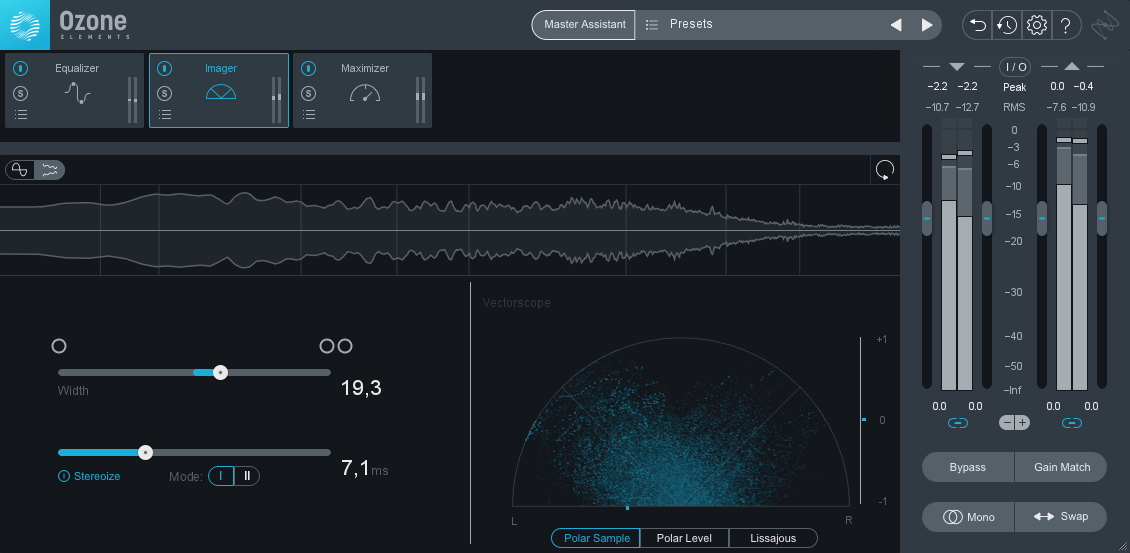Viewport: 1130px width, 553px height.
Task: Select Stereoize Mode II
Action: (x=246, y=476)
